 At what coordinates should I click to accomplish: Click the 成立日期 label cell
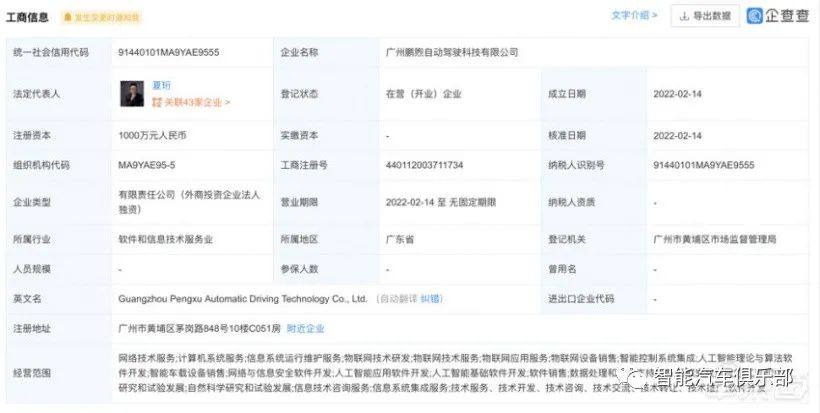tap(594, 94)
